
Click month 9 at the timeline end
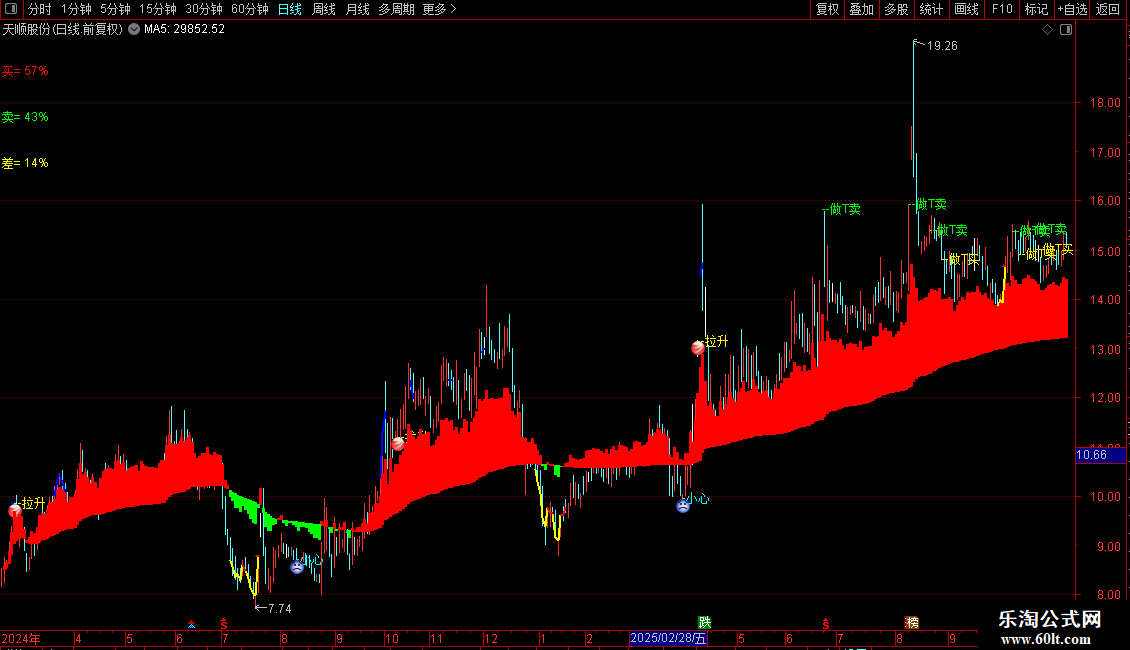point(953,638)
